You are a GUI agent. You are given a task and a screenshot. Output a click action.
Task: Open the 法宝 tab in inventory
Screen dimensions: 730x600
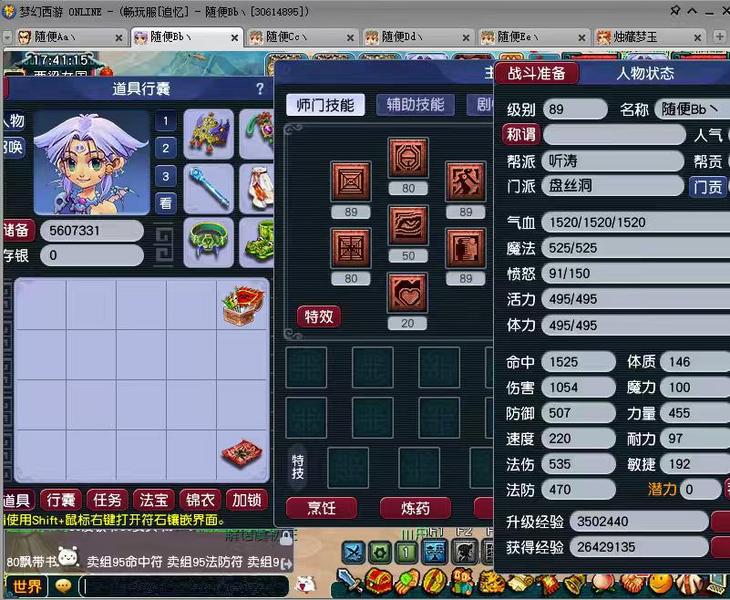[154, 500]
